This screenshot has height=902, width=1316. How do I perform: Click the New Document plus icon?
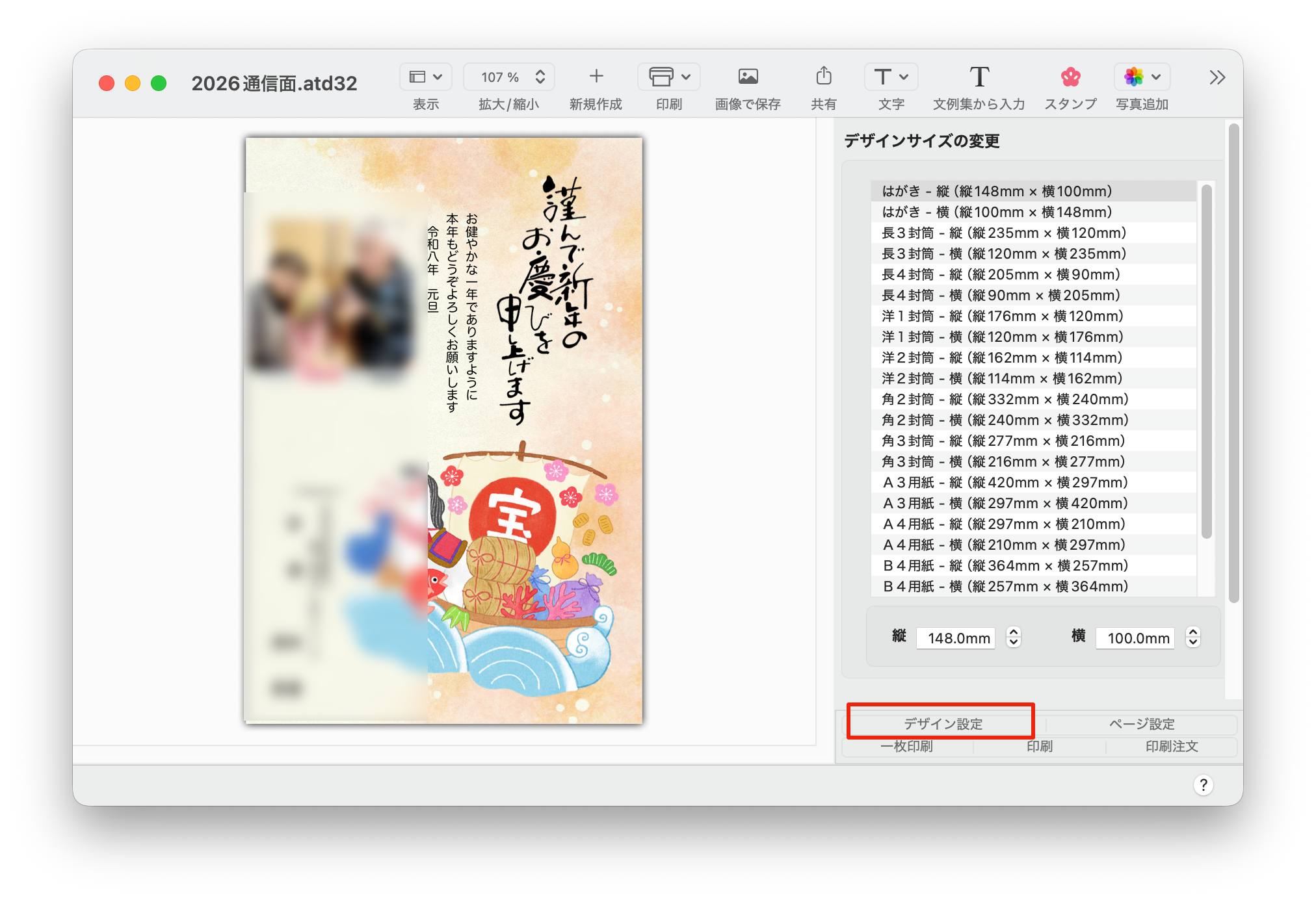point(596,77)
